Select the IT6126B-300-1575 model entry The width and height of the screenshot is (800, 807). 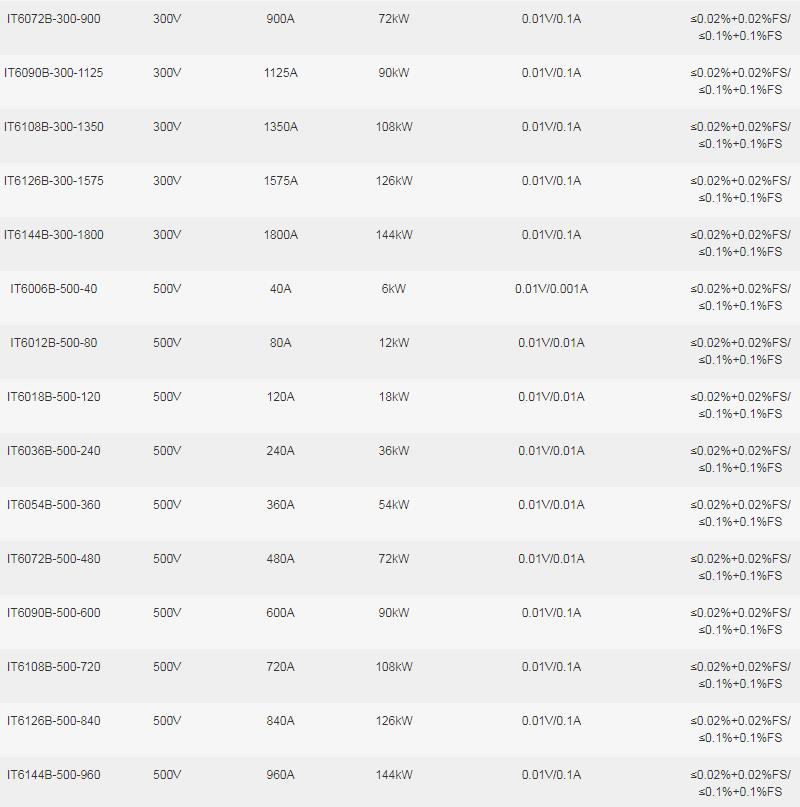pyautogui.click(x=54, y=181)
